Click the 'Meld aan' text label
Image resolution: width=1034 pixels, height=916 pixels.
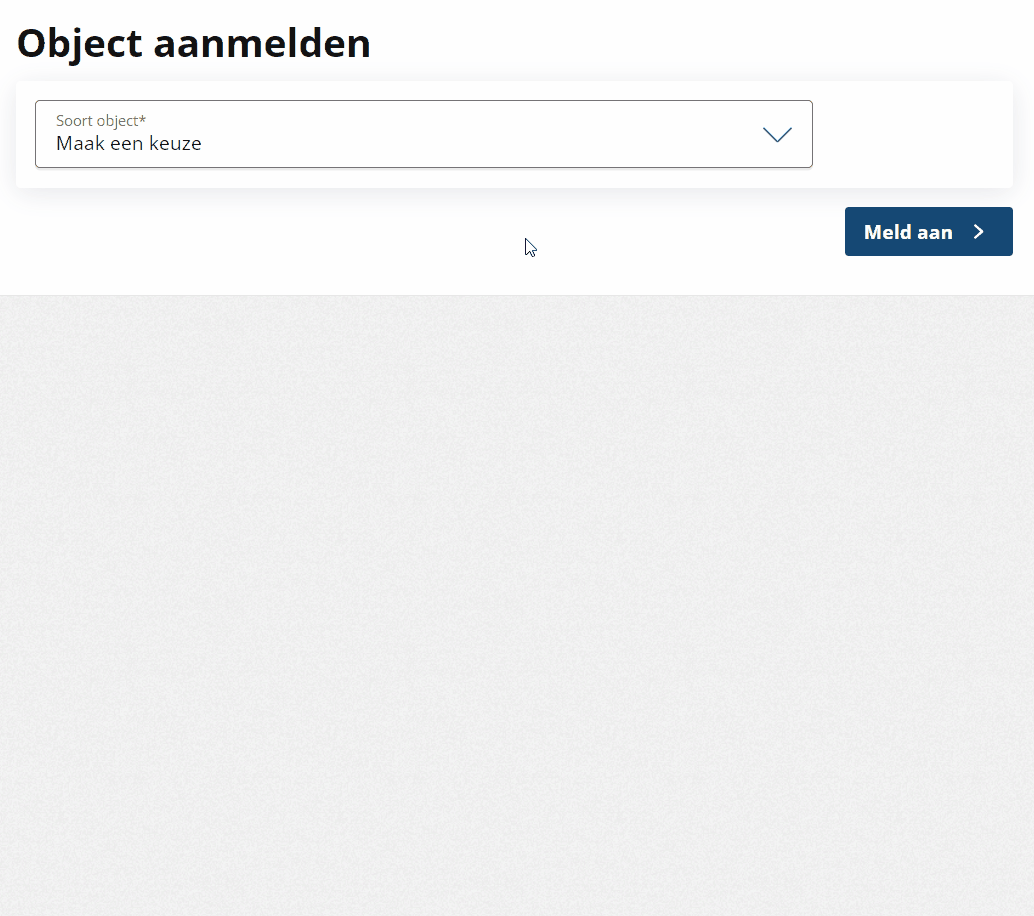point(908,232)
